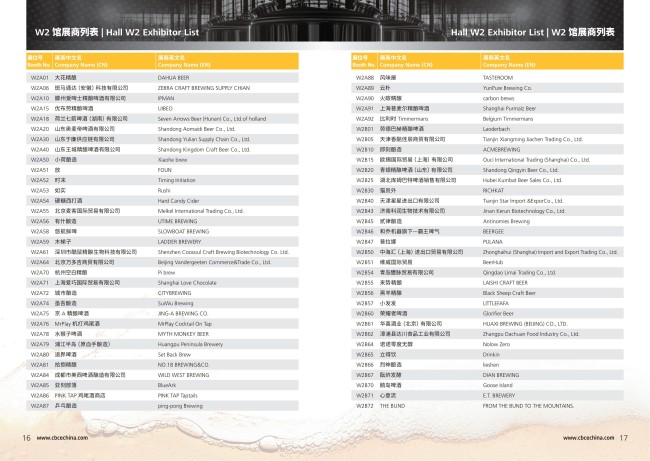This screenshot has height=461, width=650.
Task: Select the TASTEROOM entry in right table
Action: click(498, 77)
